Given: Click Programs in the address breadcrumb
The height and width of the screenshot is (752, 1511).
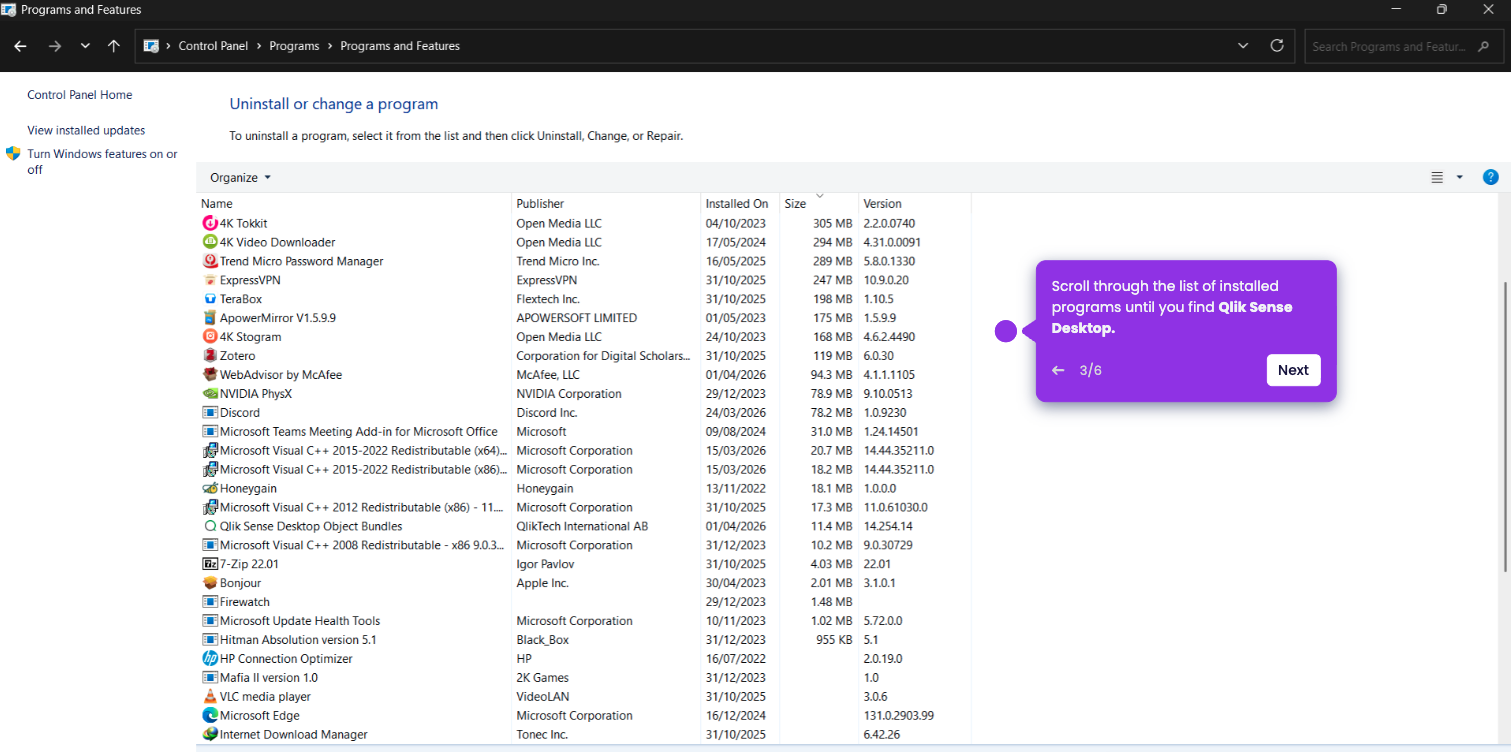Looking at the screenshot, I should (294, 46).
